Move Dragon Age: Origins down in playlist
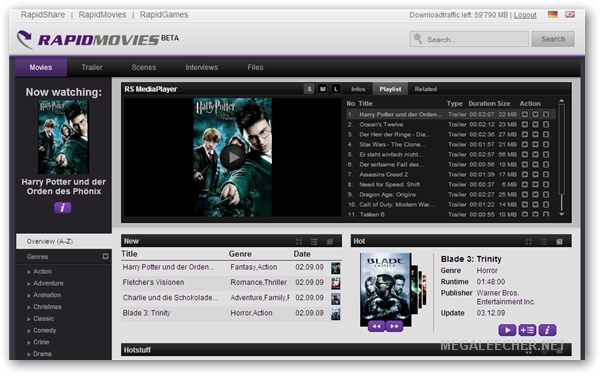This screenshot has width=600, height=375. 535,194
